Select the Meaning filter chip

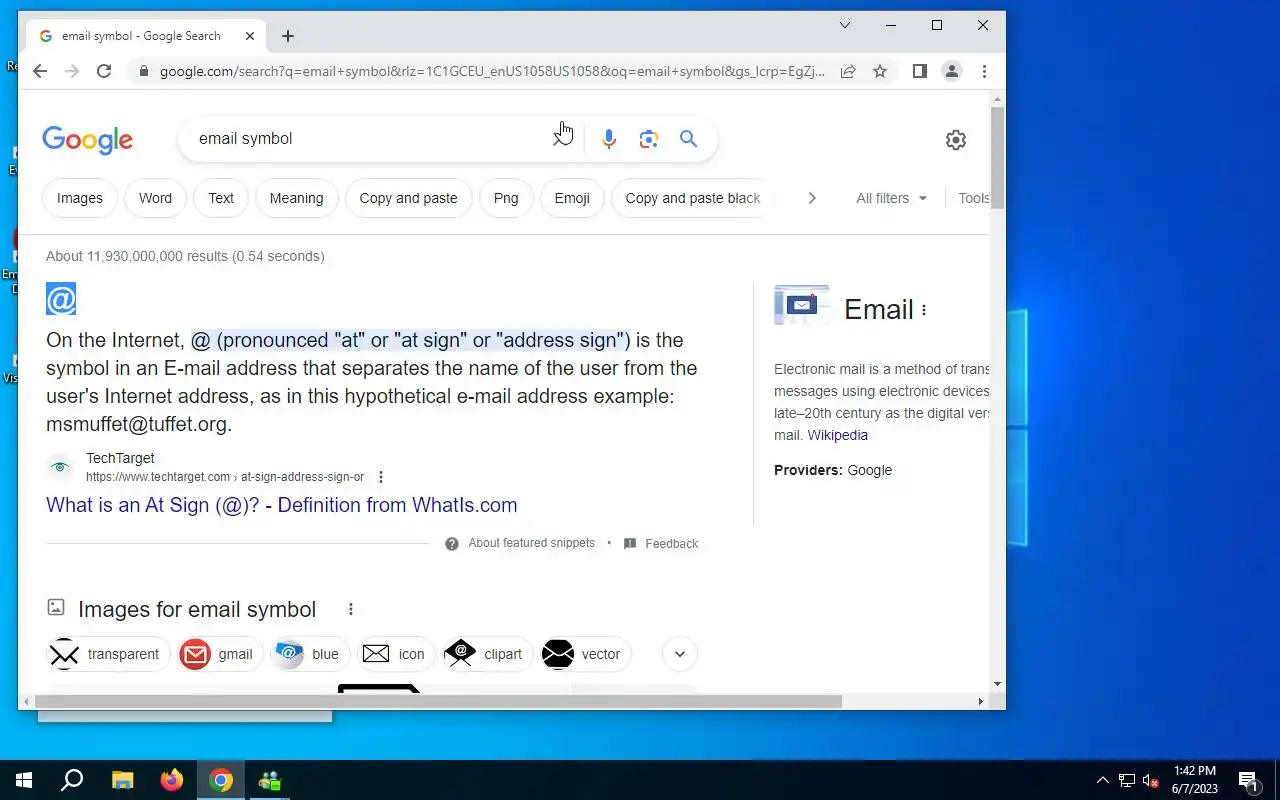tap(296, 198)
